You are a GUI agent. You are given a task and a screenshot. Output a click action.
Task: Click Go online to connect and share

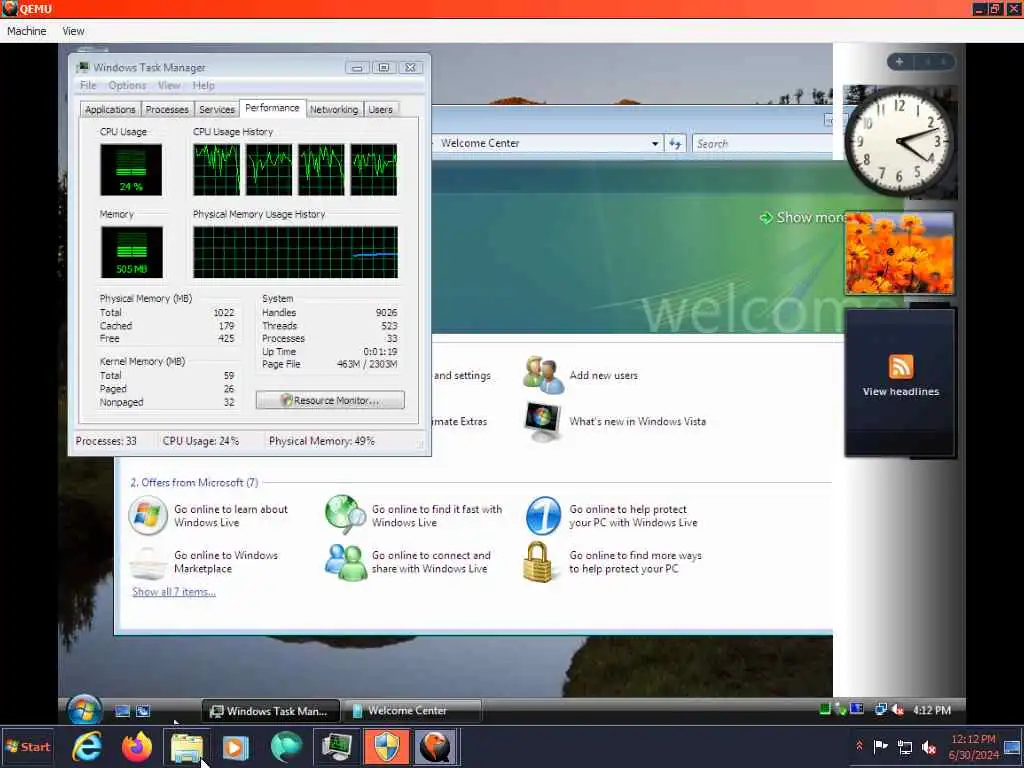408,562
